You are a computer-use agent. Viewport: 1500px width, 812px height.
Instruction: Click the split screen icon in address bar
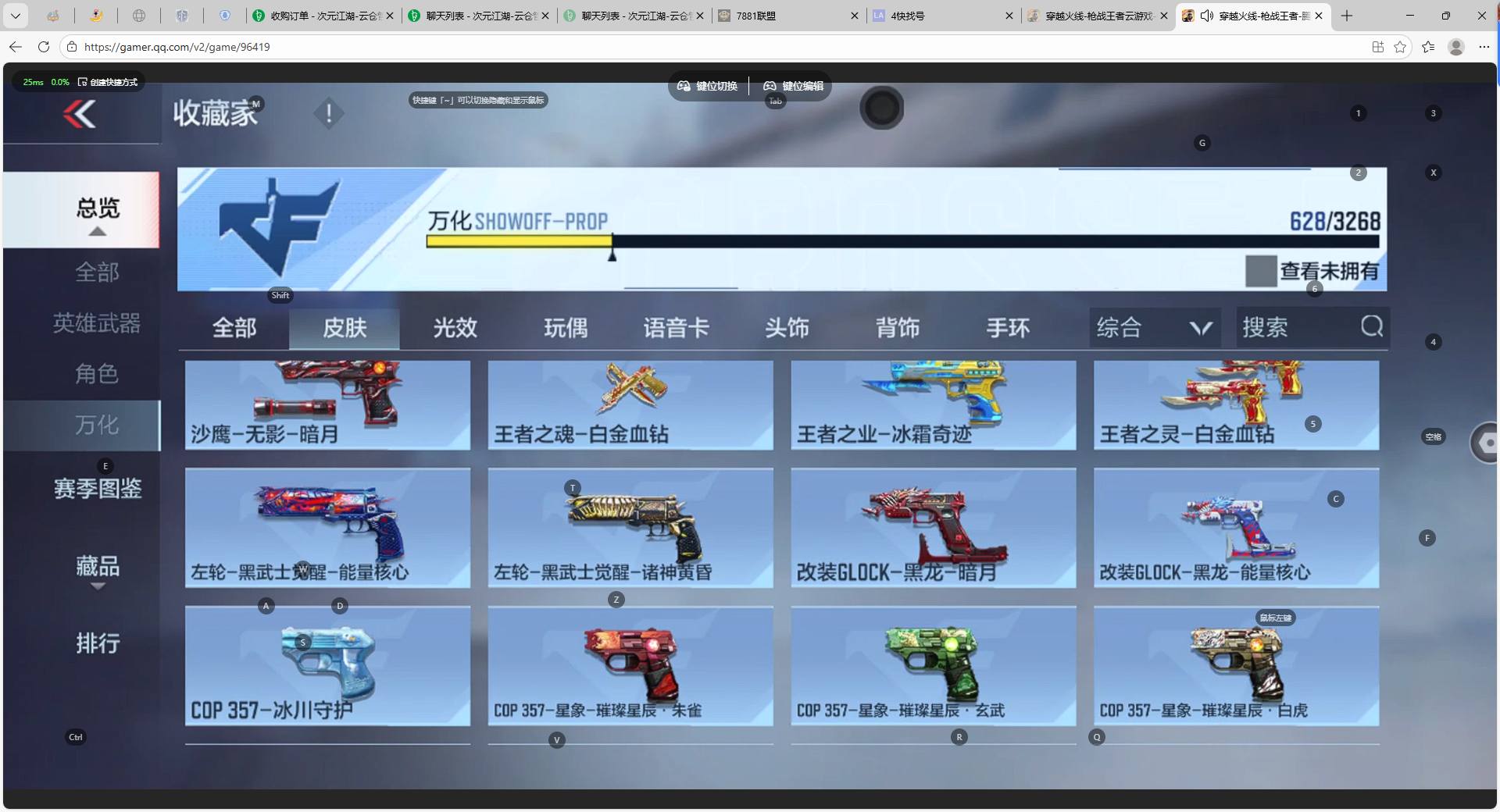[x=1378, y=47]
